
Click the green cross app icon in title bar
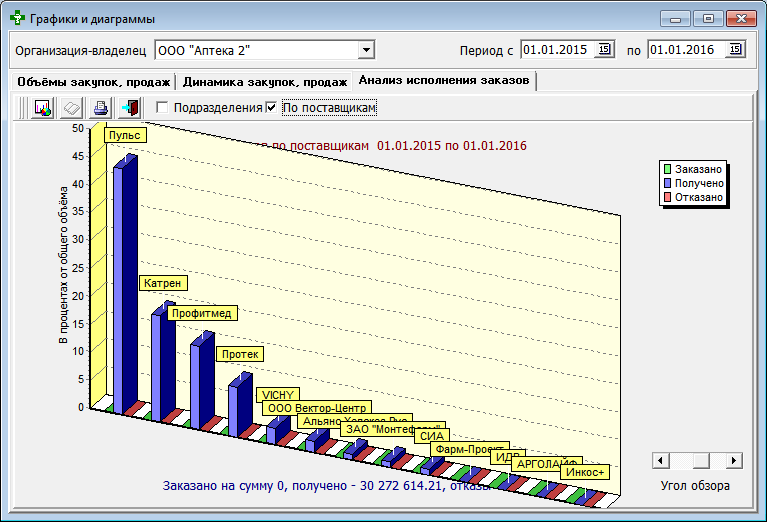click(x=16, y=19)
